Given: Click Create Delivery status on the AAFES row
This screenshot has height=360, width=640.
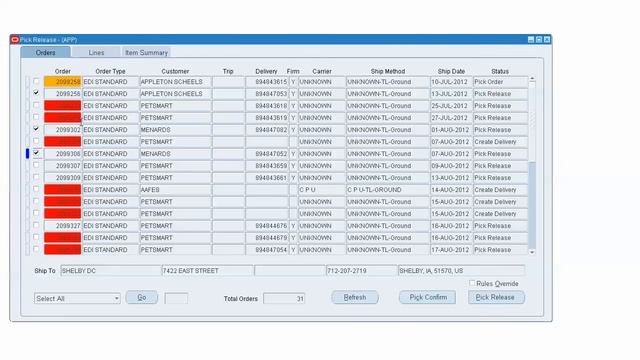Looking at the screenshot, I should 500,190.
